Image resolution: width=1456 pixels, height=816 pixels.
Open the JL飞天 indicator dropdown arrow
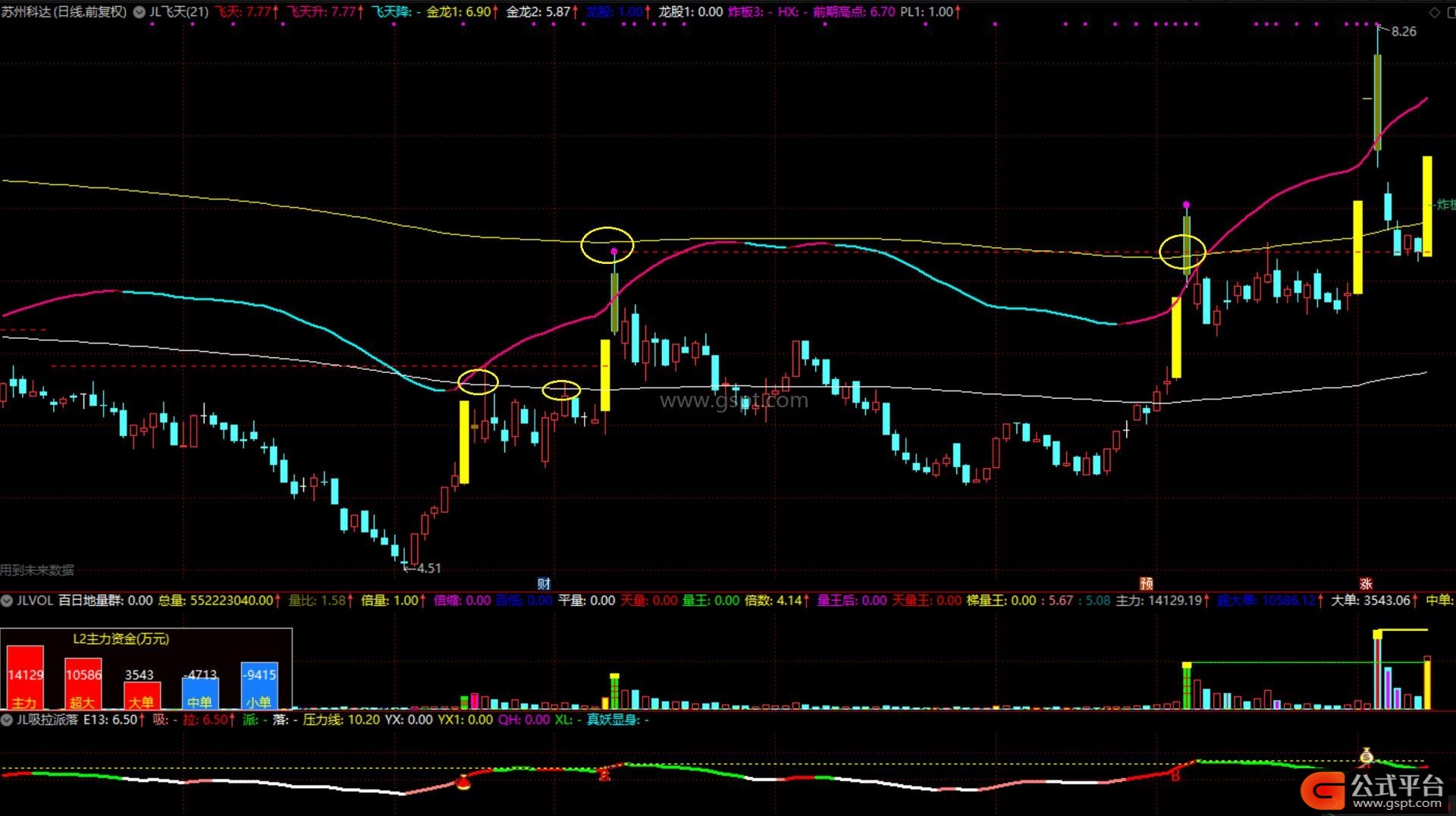click(x=140, y=12)
